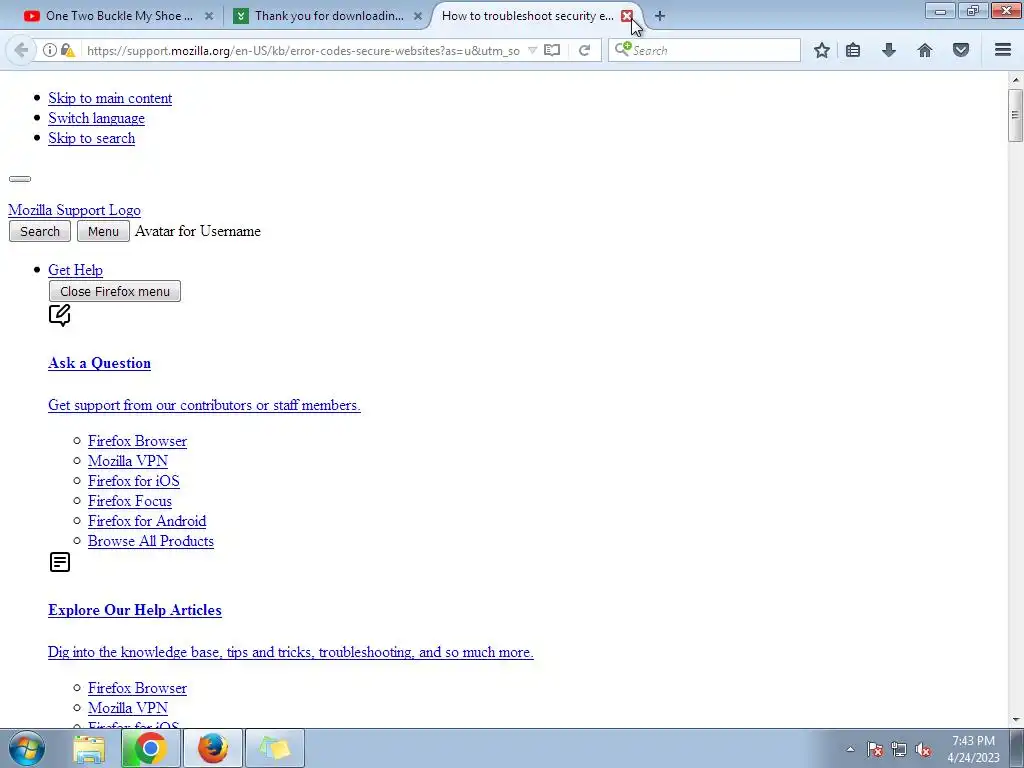Click the search engine magnifier icon
The height and width of the screenshot is (768, 1024).
[x=623, y=49]
